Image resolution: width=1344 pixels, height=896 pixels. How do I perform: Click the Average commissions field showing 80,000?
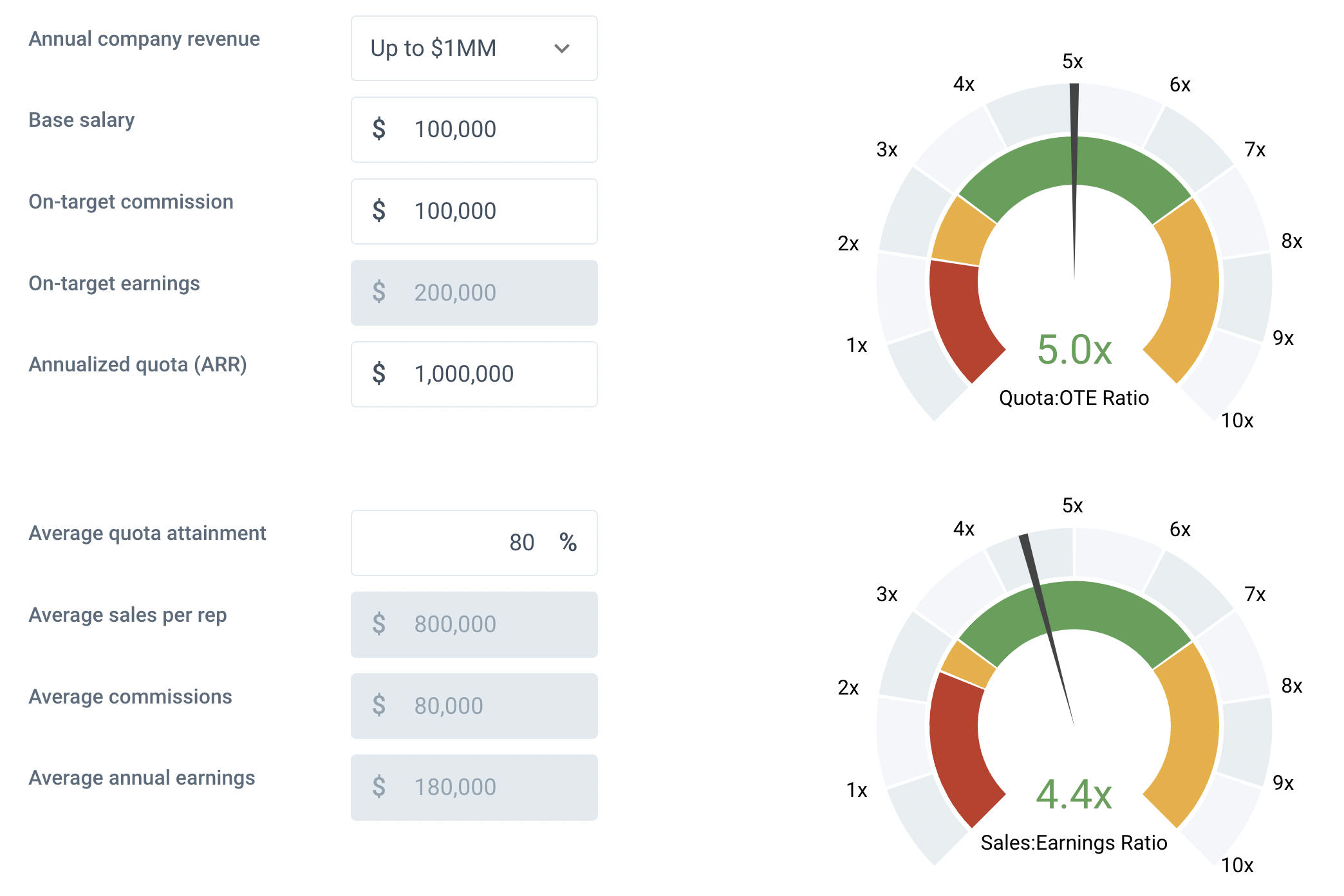474,706
